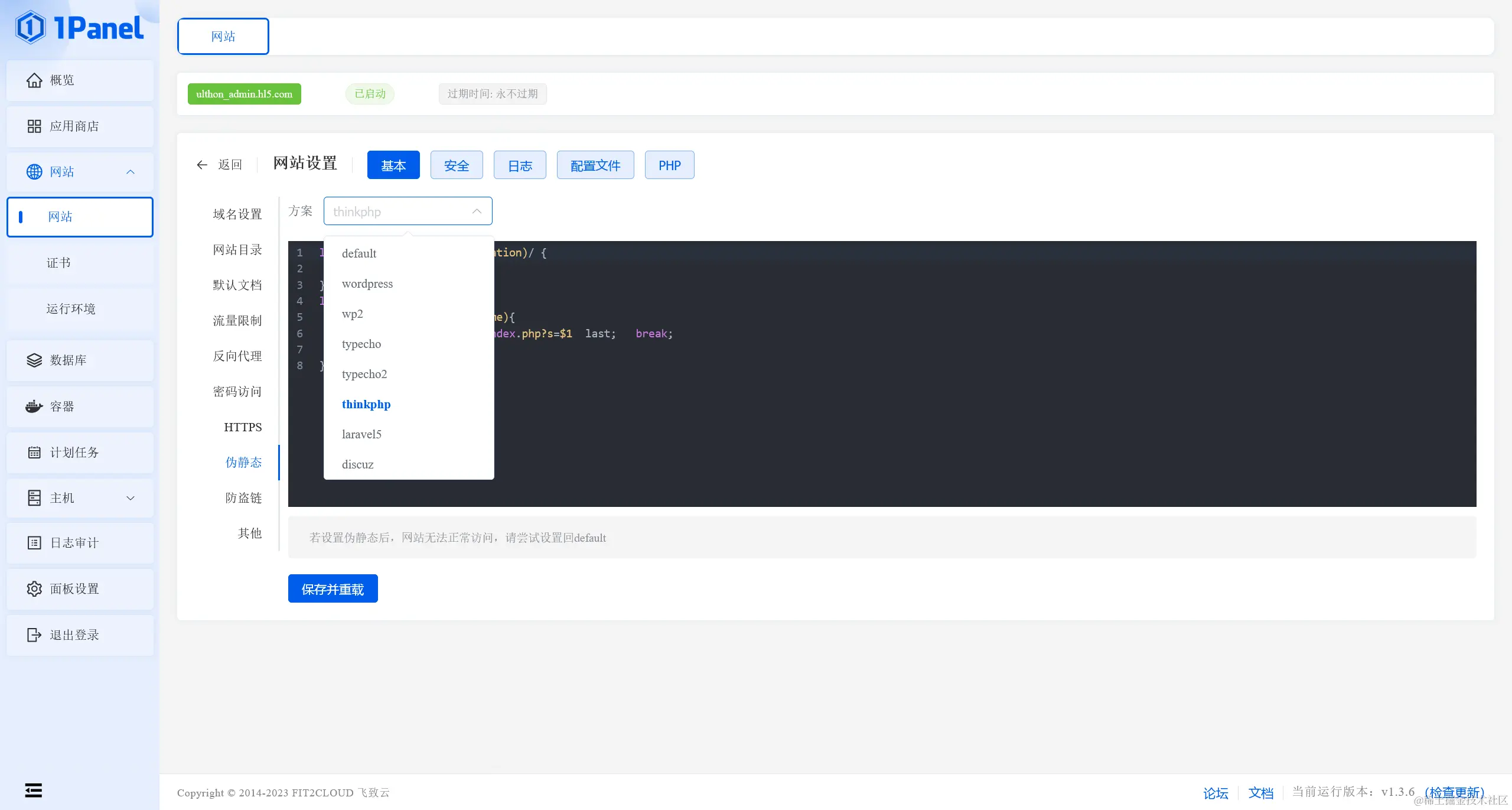
Task: Click the back arrow next to 返回
Action: [x=202, y=165]
